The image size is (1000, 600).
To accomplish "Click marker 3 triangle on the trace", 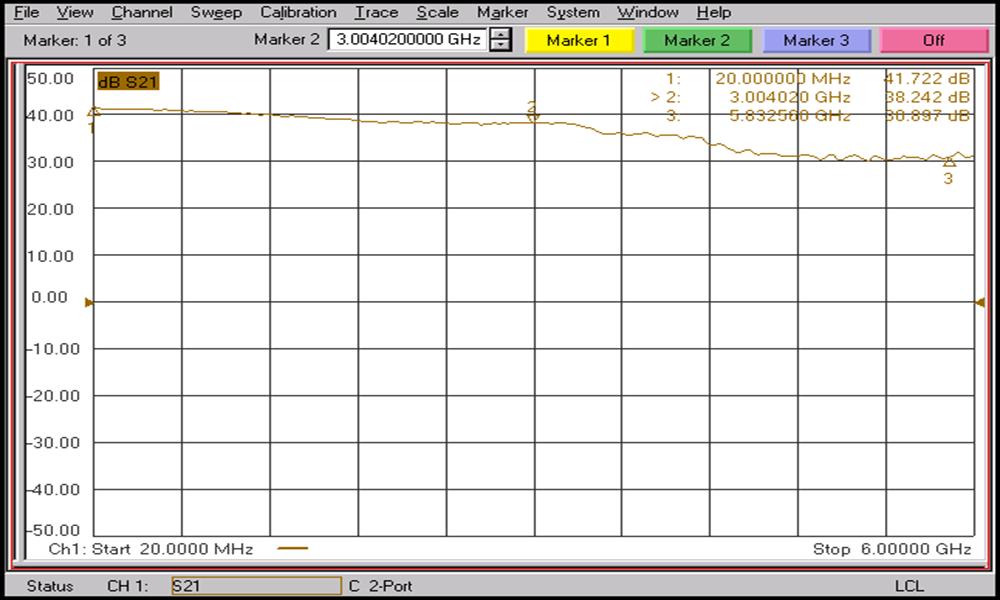I will click(x=948, y=161).
